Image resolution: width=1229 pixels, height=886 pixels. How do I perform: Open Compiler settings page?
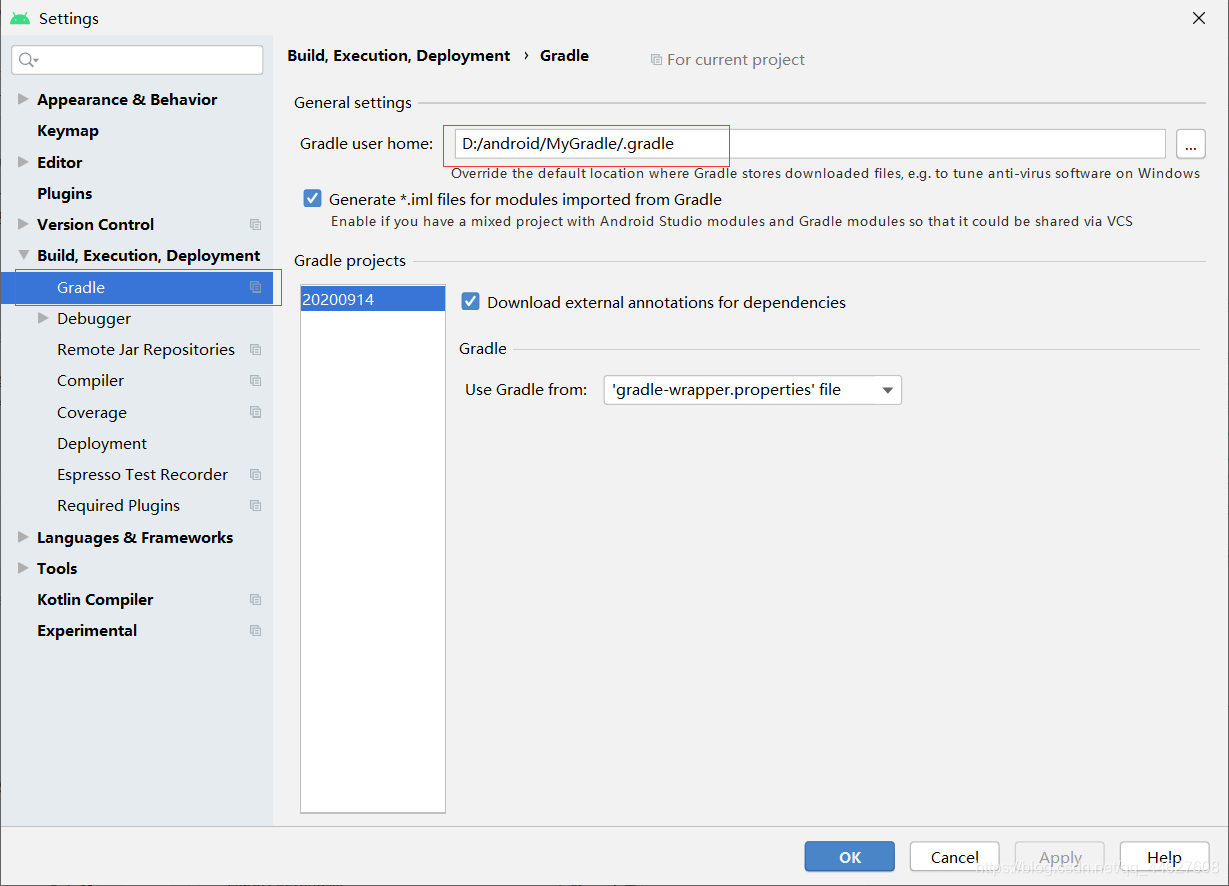pyautogui.click(x=91, y=381)
